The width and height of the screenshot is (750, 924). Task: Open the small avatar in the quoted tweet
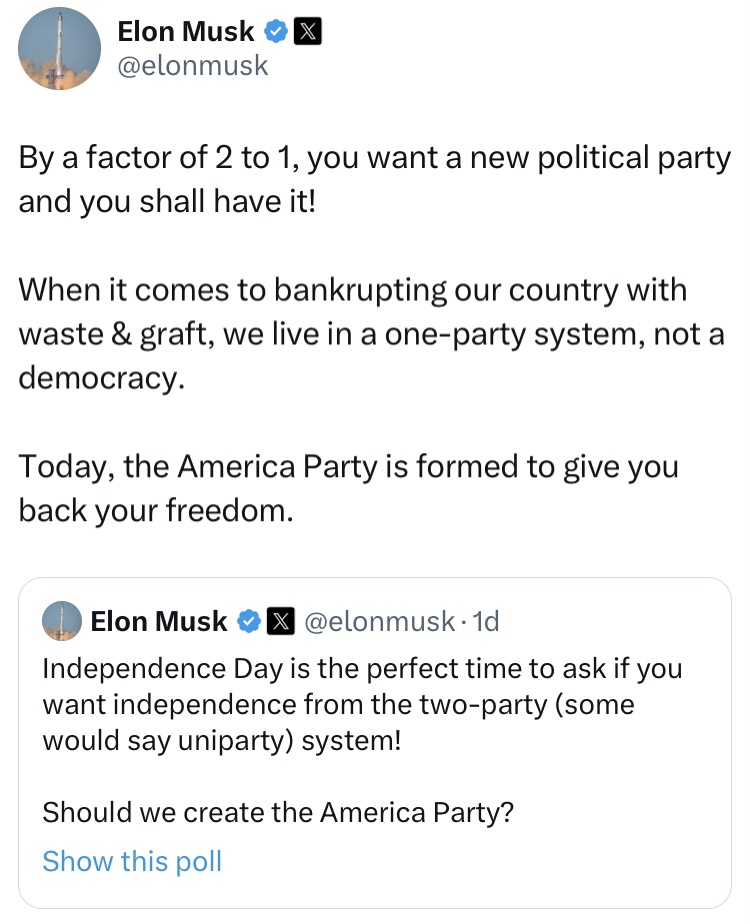(x=61, y=621)
